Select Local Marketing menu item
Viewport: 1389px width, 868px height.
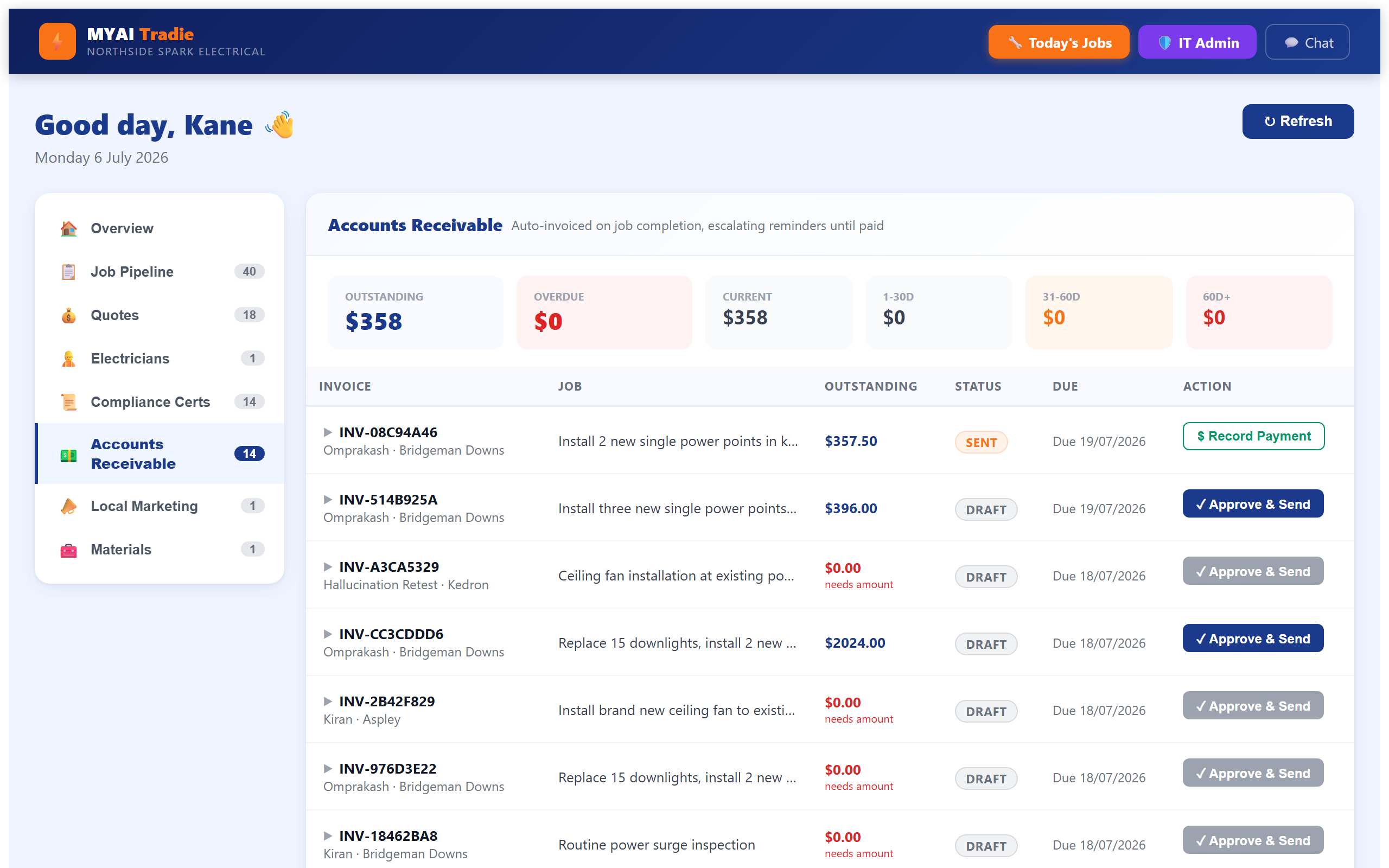tap(160, 506)
